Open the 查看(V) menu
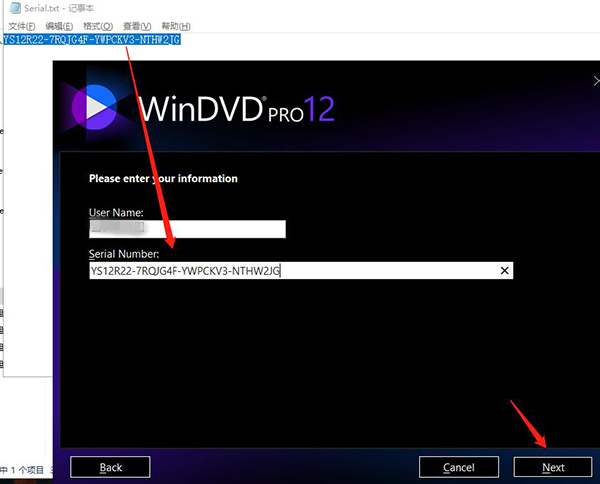This screenshot has height=484, width=600. 137,25
